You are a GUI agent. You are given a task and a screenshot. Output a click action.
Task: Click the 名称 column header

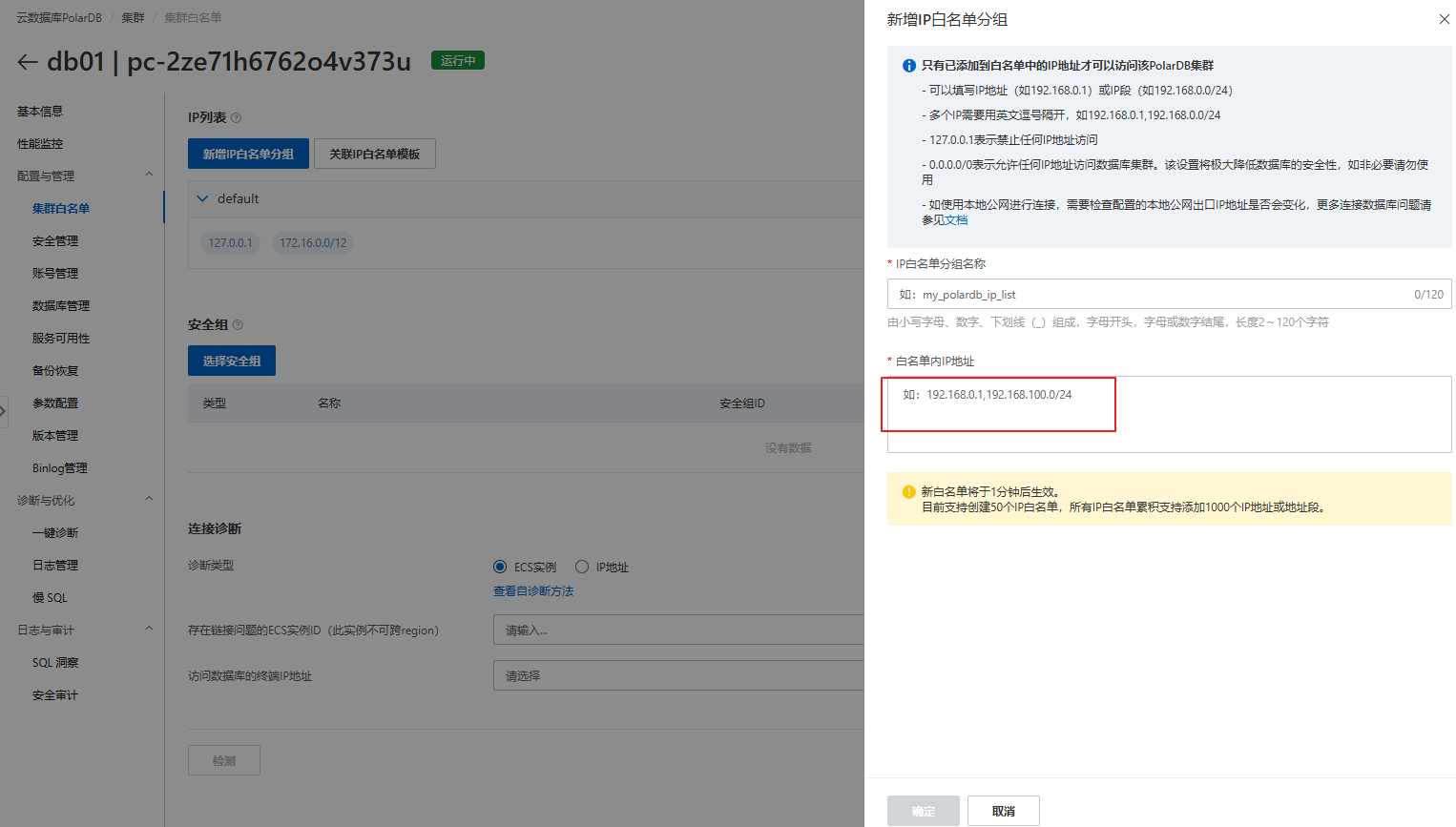(x=329, y=403)
